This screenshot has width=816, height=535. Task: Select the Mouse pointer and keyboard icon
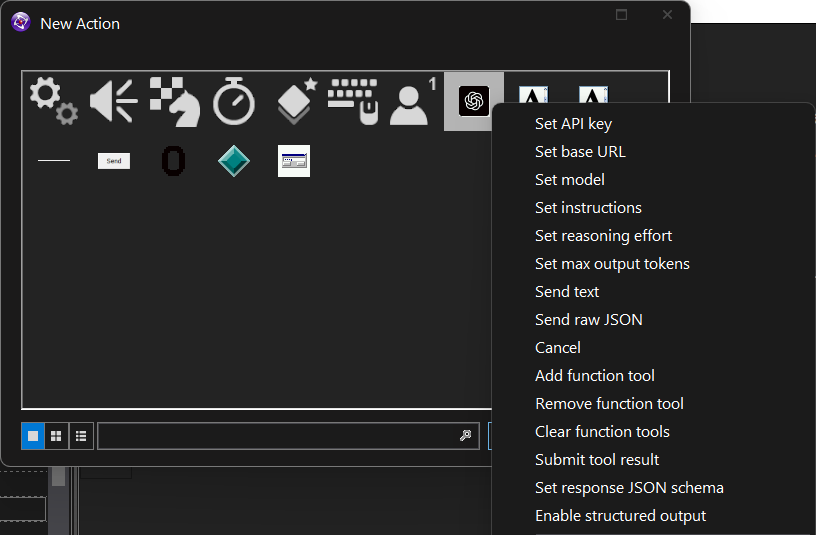353,101
